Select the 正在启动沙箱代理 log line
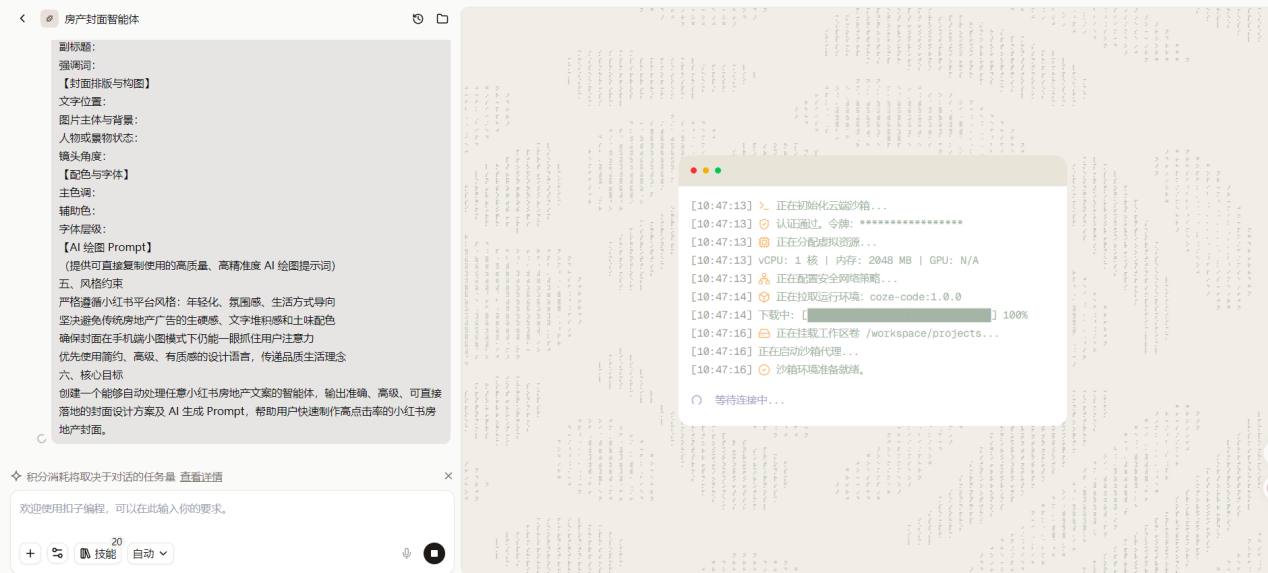Screen dimensions: 1268x573 (775, 351)
